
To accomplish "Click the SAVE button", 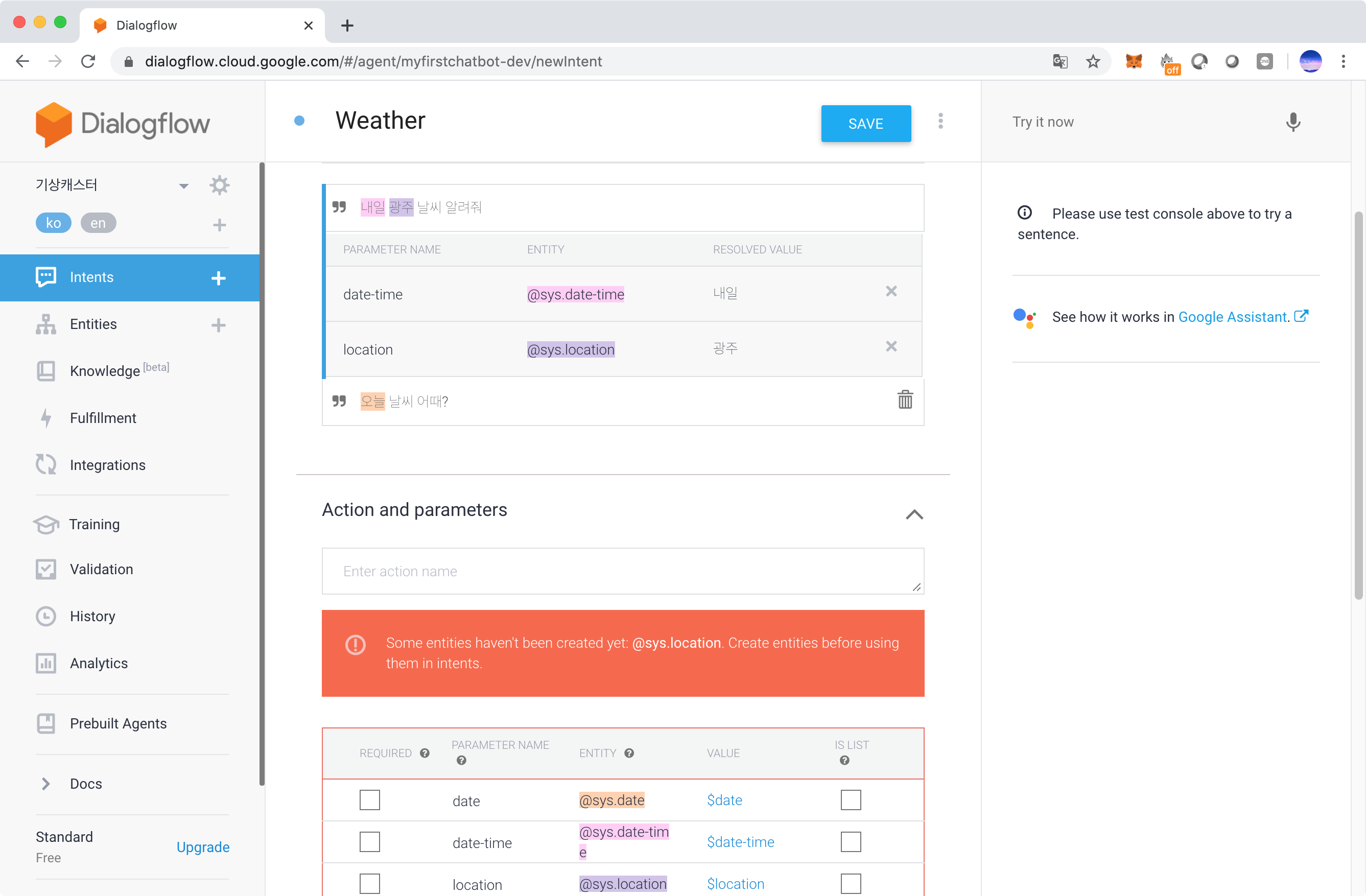I will (x=865, y=124).
